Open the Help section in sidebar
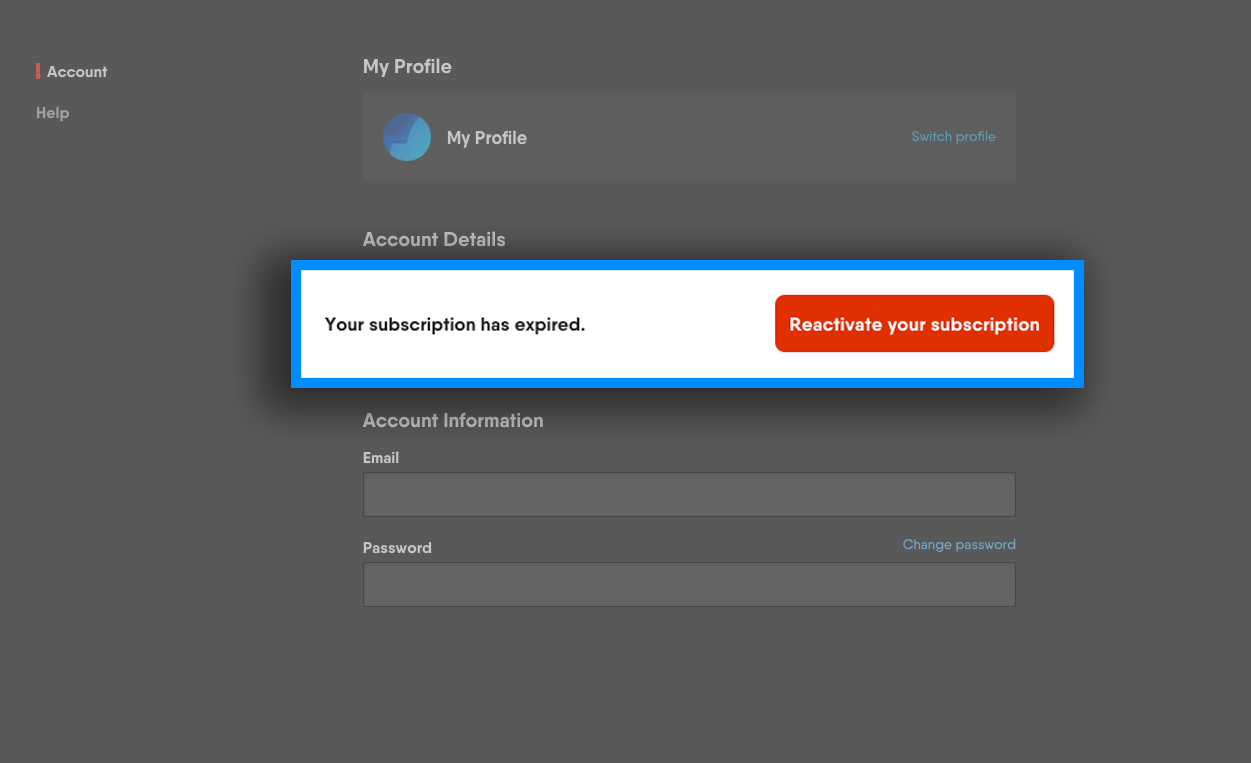Screen dimensions: 1251x763 (52, 113)
